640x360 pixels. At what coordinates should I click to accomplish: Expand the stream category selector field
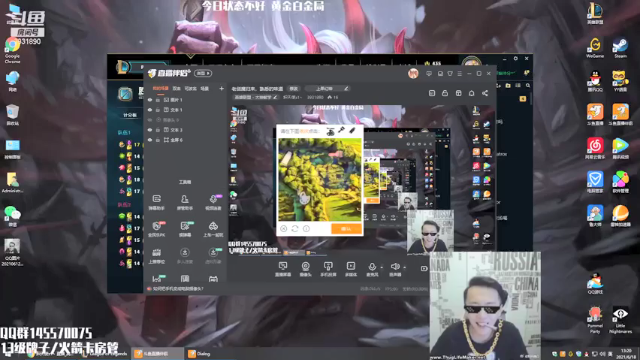pos(255,97)
